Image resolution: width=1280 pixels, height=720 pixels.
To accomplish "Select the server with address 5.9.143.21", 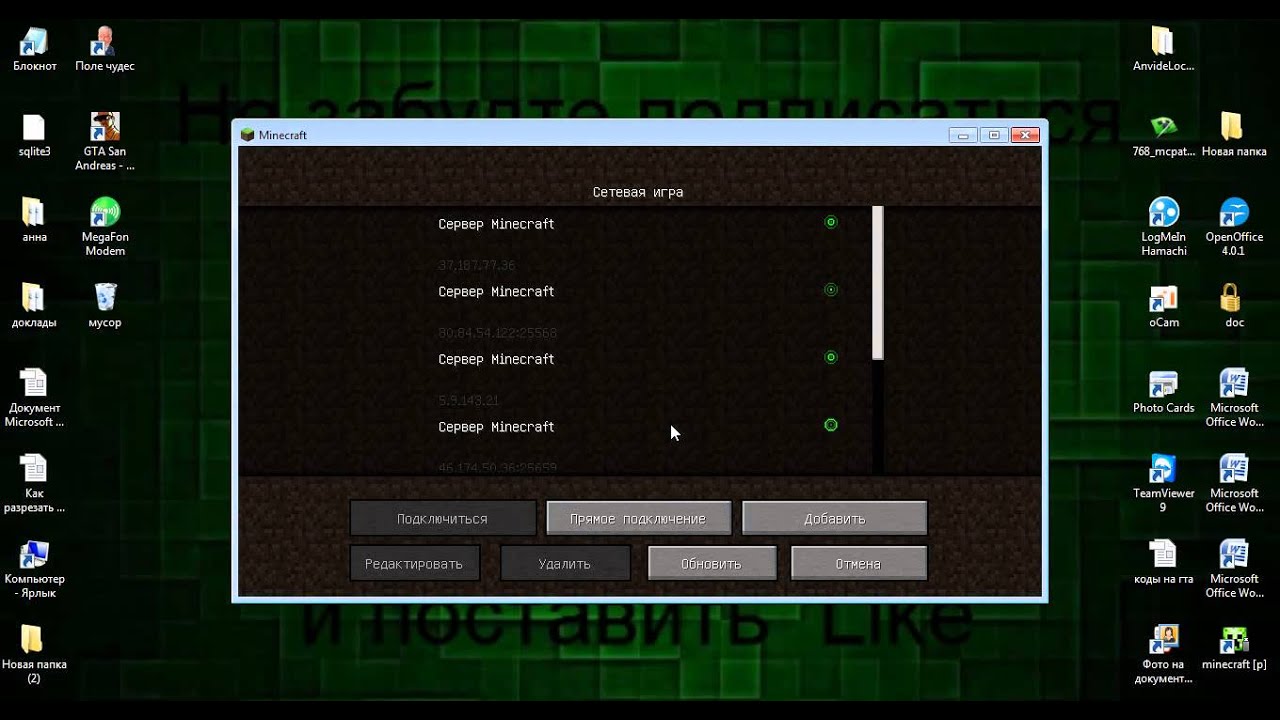I will click(638, 380).
